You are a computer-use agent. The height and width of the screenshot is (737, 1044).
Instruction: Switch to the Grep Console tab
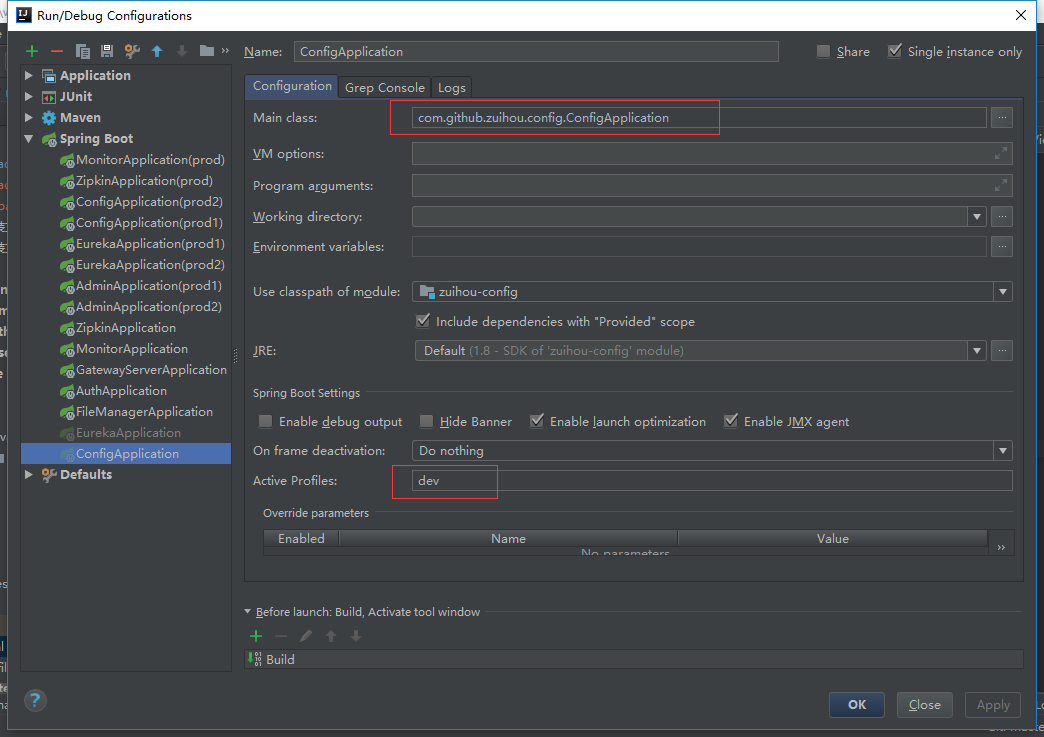click(x=385, y=87)
